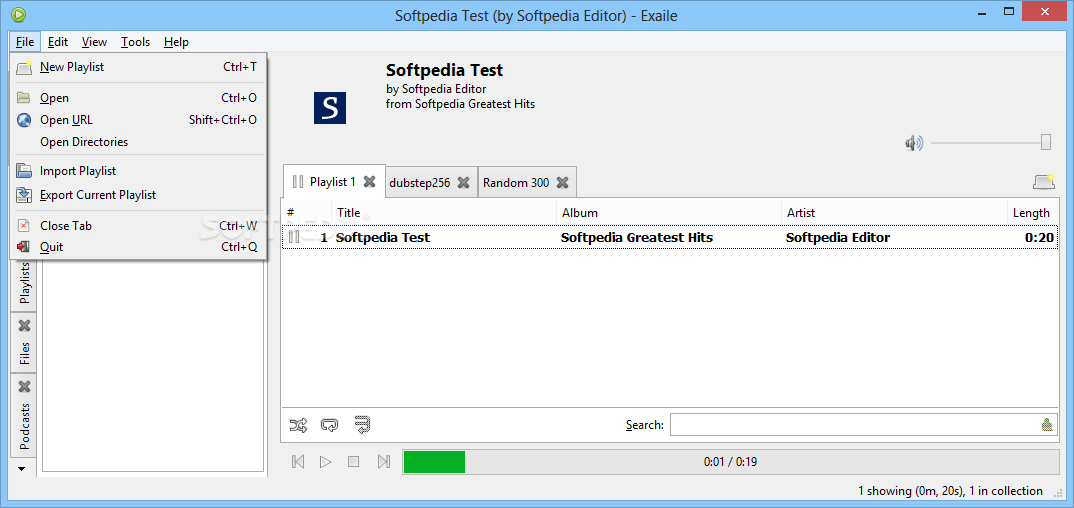Click the Open URL globe icon

click(24, 120)
